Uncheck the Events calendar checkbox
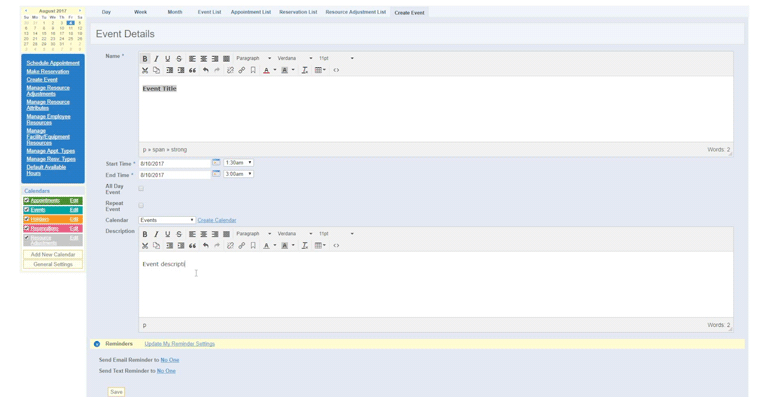 tap(27, 210)
